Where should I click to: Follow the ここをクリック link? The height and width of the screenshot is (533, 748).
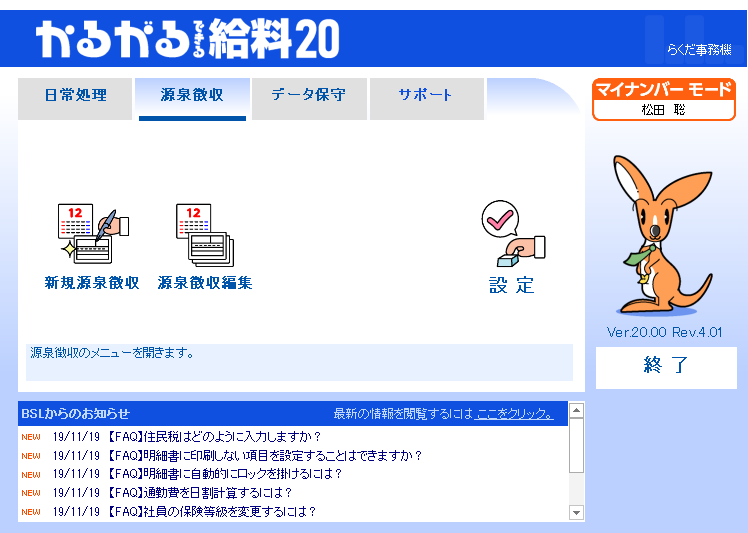coord(514,414)
